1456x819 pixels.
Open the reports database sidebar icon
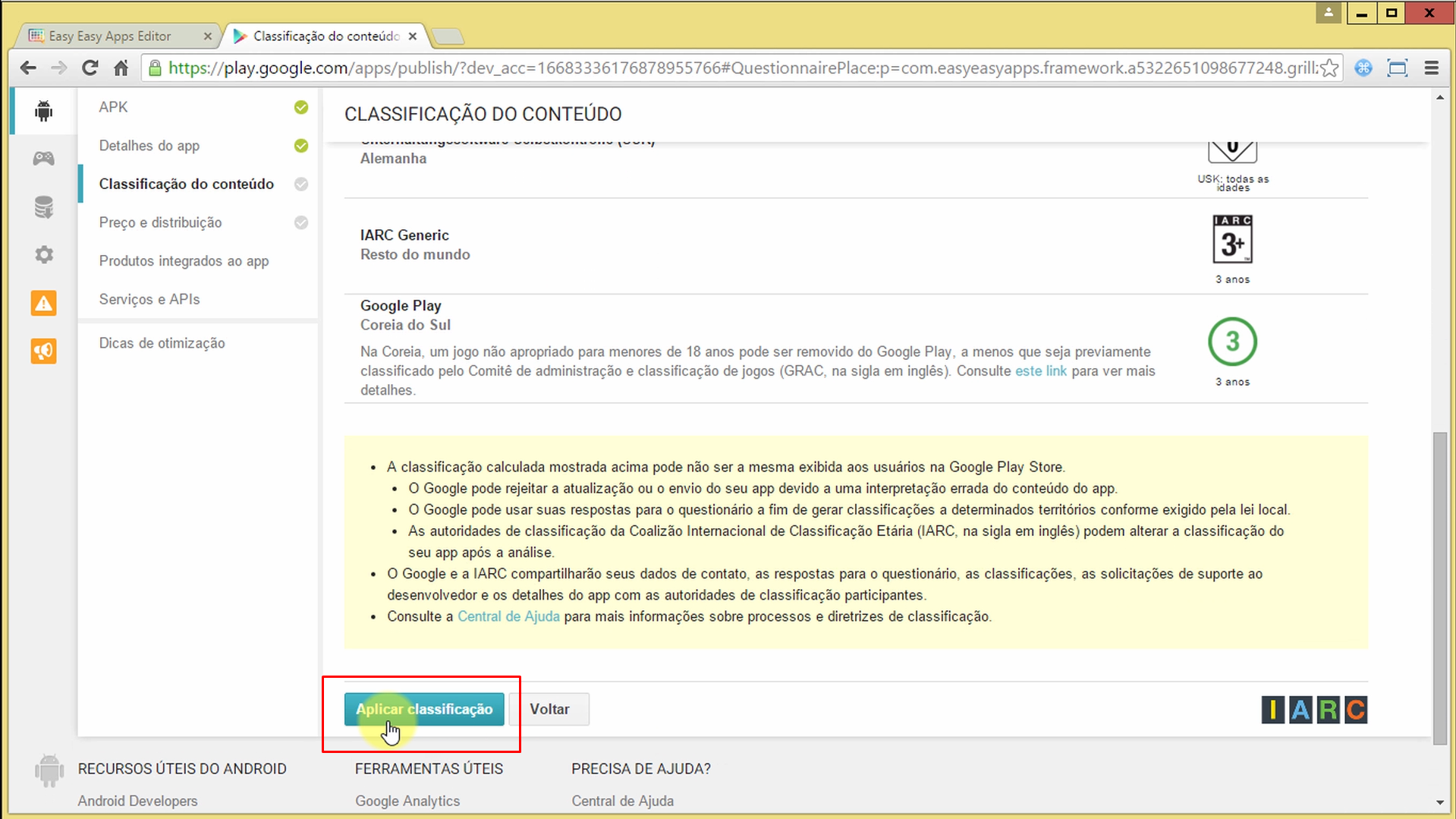click(43, 206)
